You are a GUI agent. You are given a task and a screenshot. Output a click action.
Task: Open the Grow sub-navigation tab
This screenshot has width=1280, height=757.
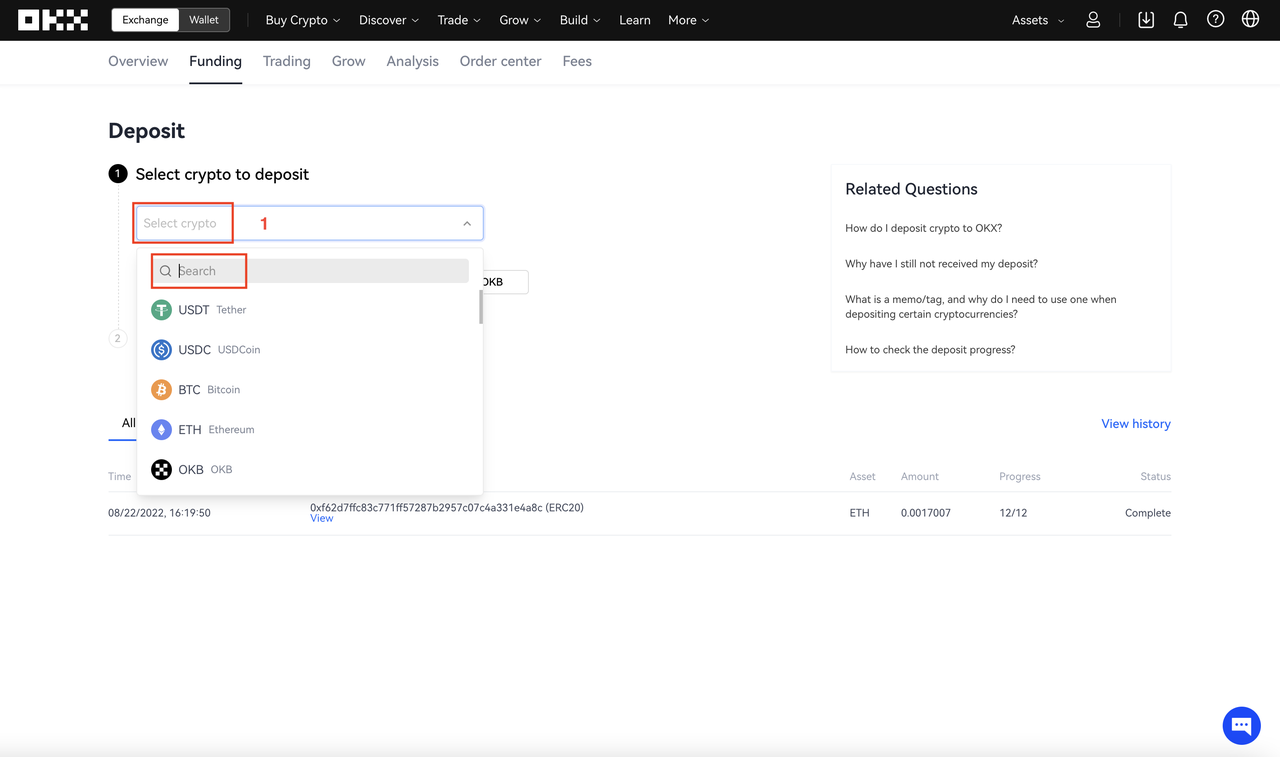click(349, 61)
